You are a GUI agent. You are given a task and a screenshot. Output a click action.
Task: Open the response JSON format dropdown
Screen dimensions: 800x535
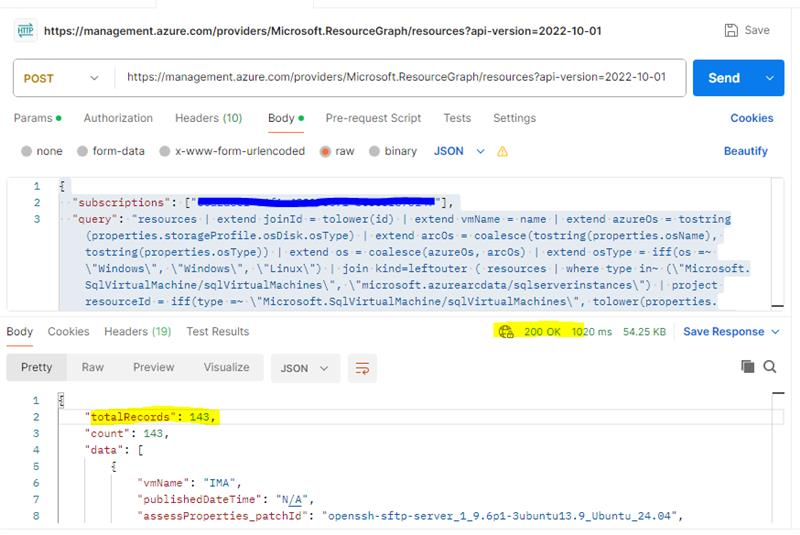305,368
